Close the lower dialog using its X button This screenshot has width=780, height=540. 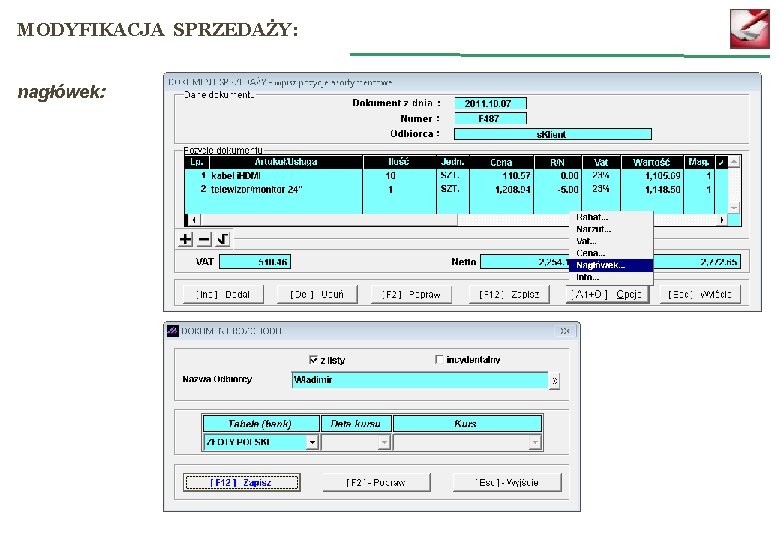click(565, 331)
